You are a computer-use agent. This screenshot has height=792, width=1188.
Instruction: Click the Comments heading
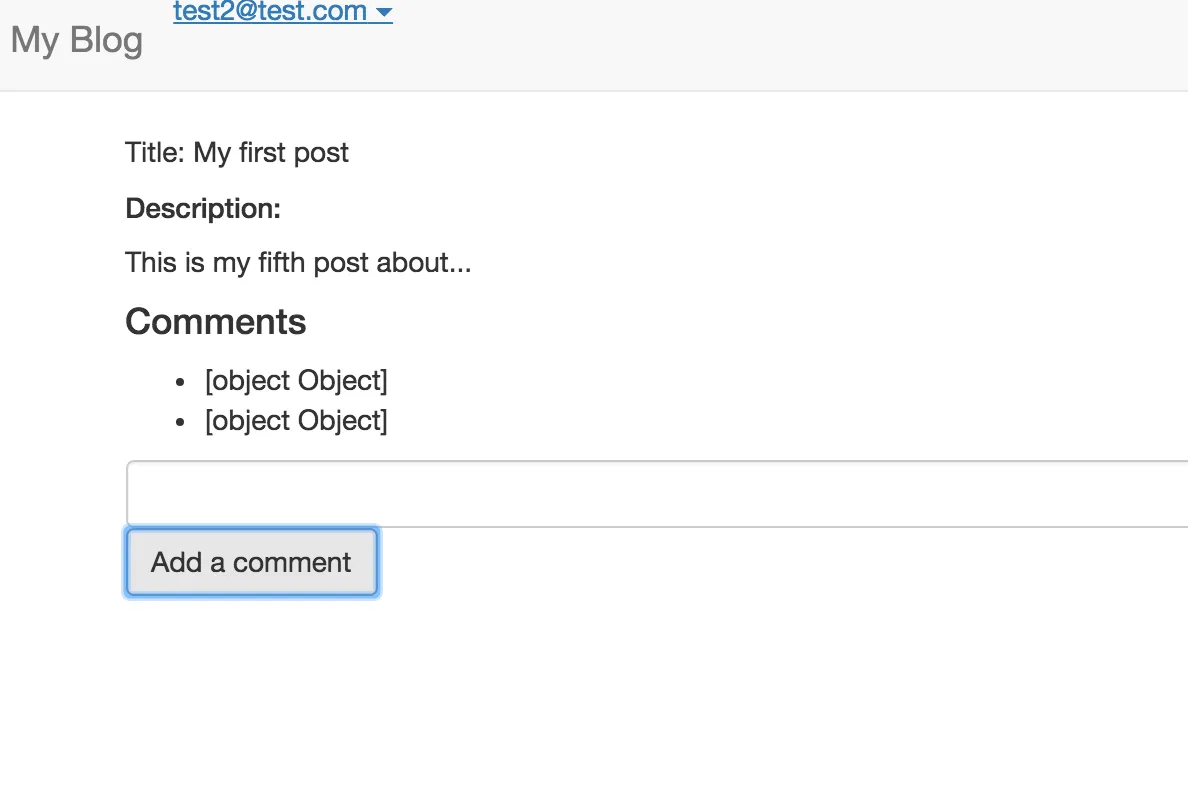[215, 322]
